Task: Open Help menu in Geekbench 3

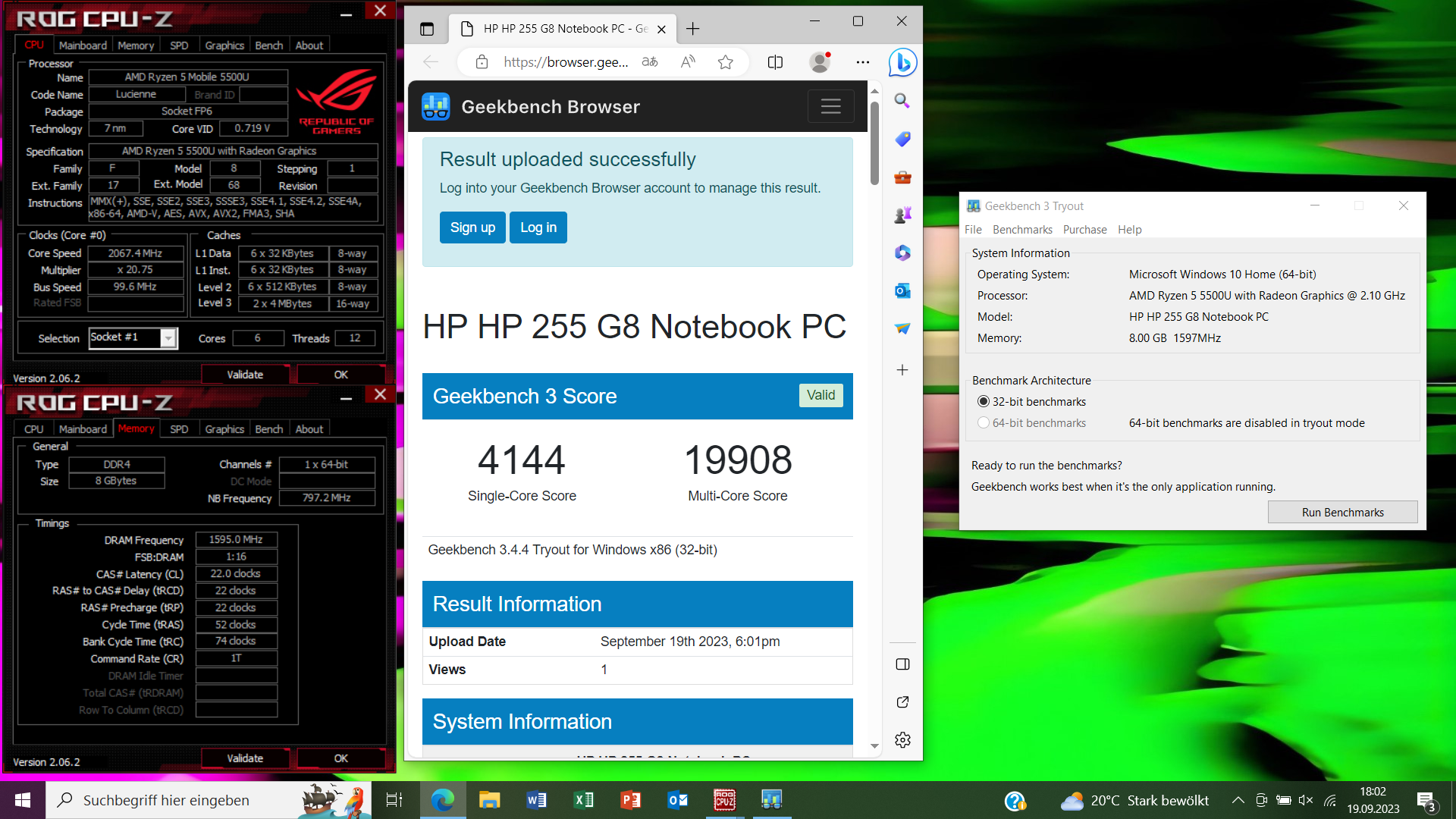Action: (x=1129, y=230)
